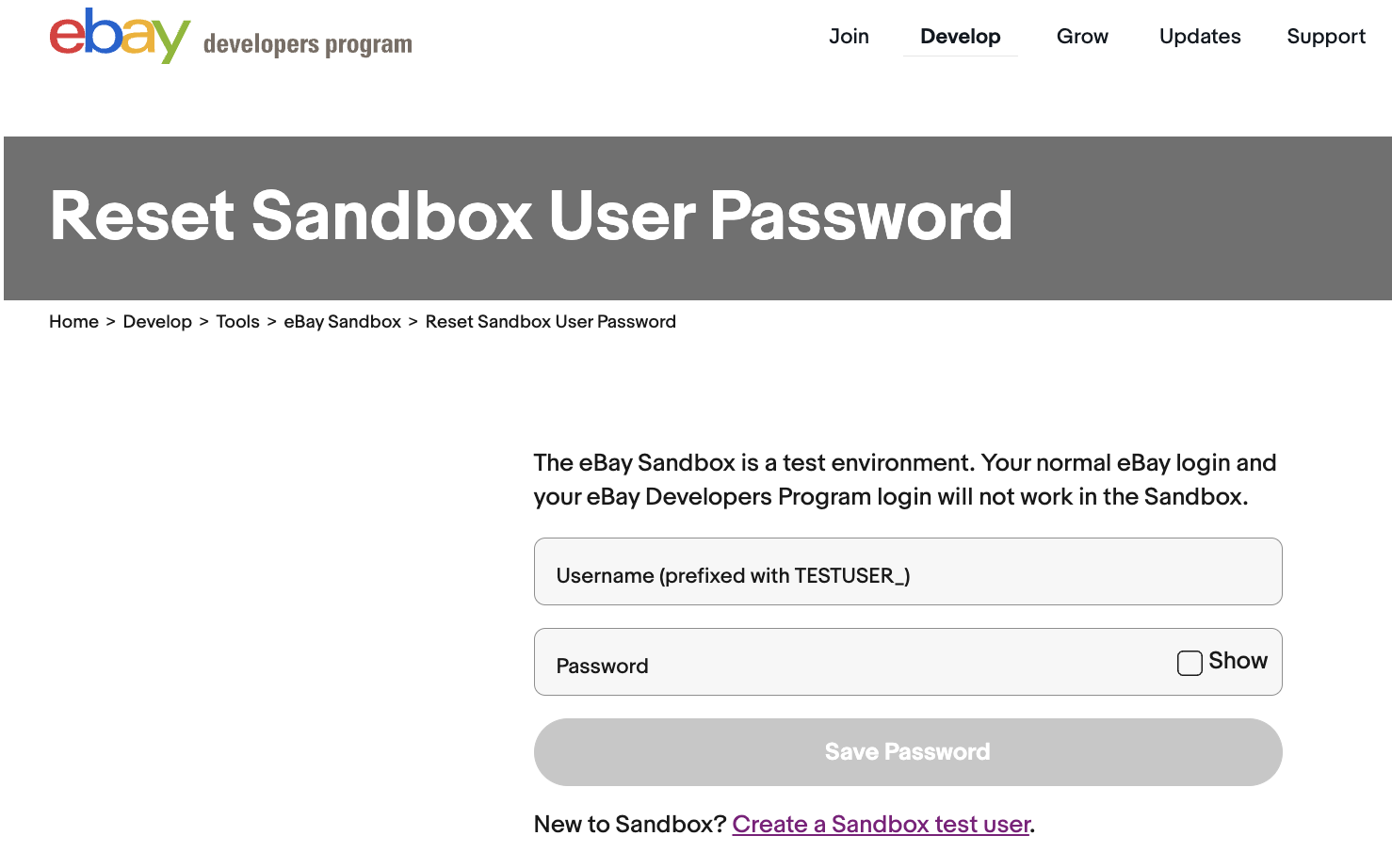Follow the Develop breadcrumb link
The image size is (1392, 868).
[157, 322]
